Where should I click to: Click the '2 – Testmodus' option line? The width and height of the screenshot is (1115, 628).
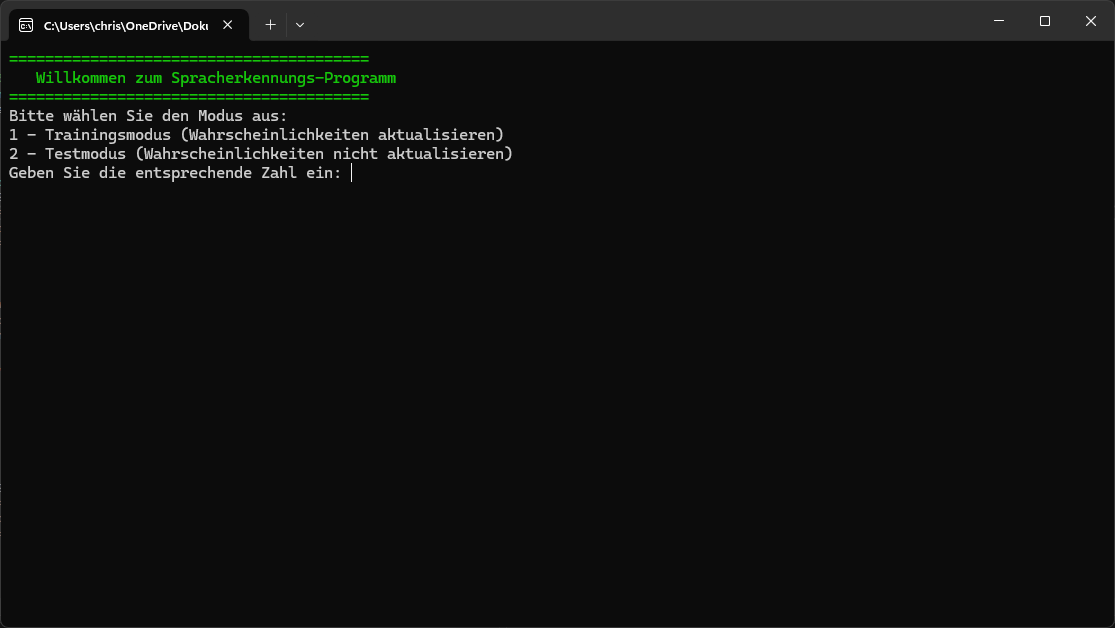(x=260, y=154)
